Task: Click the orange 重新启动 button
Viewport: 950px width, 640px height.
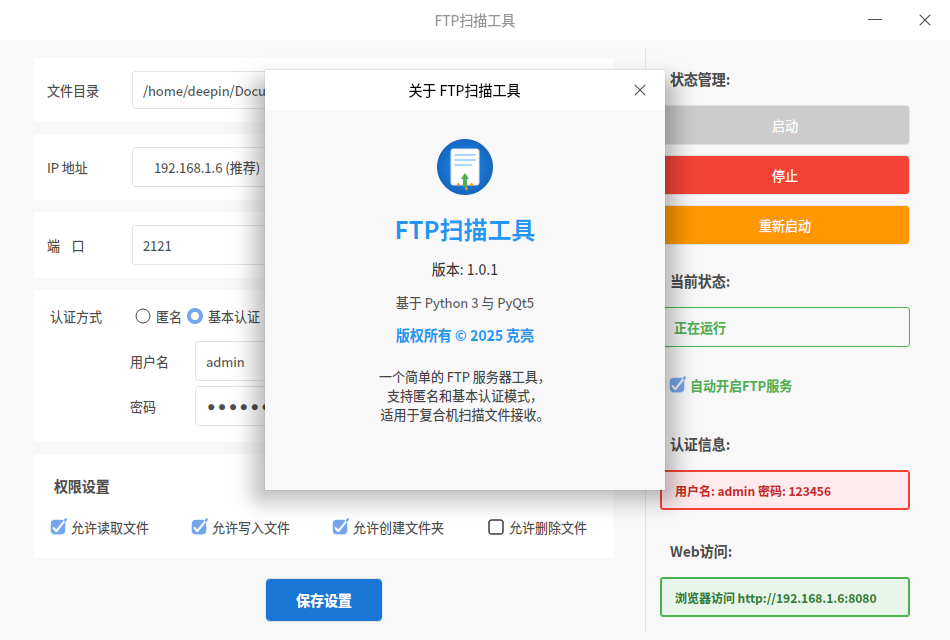Action: pos(787,225)
